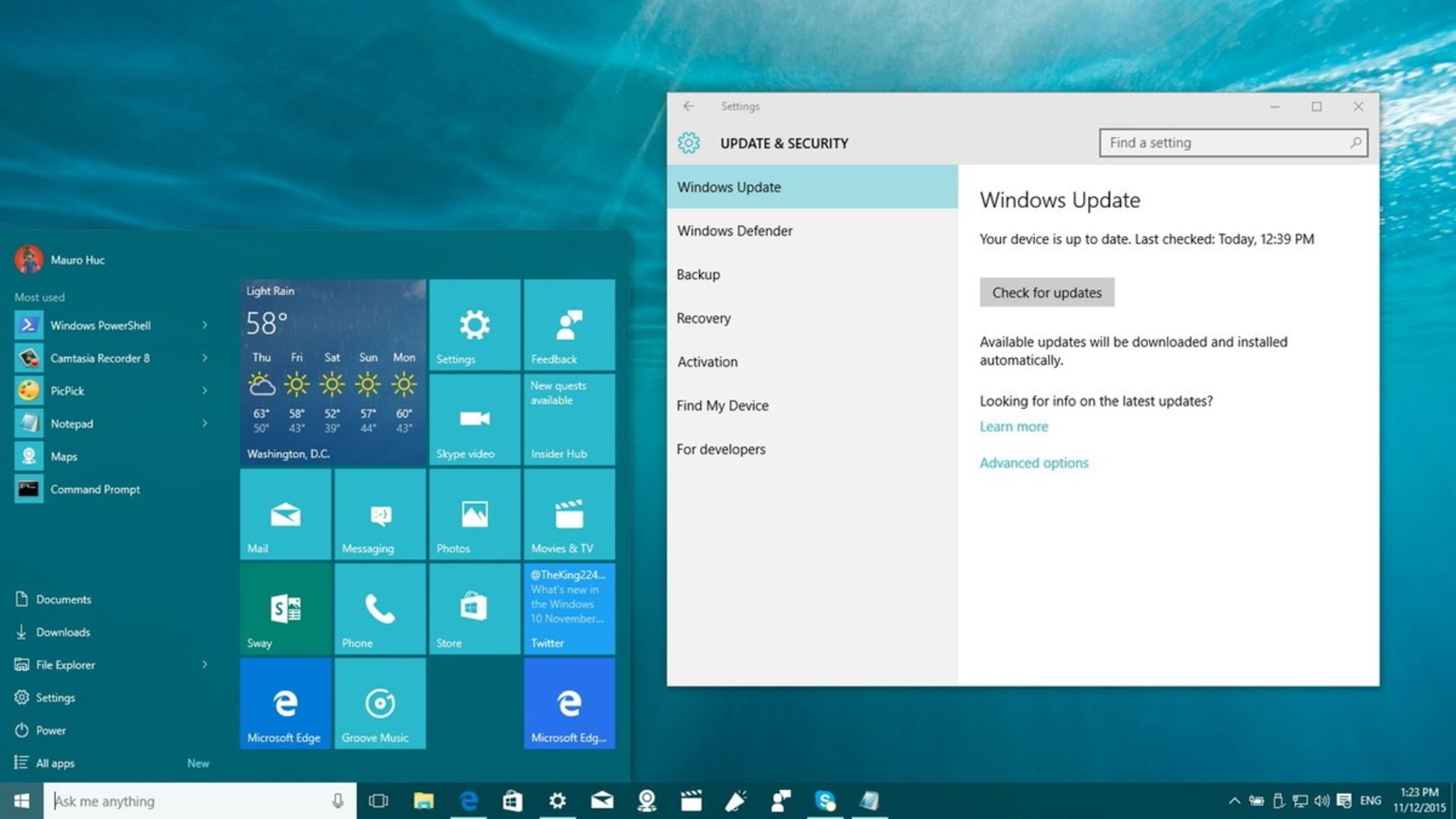The width and height of the screenshot is (1456, 819).
Task: Open the Notepad icon in the taskbar
Action: coord(869,801)
